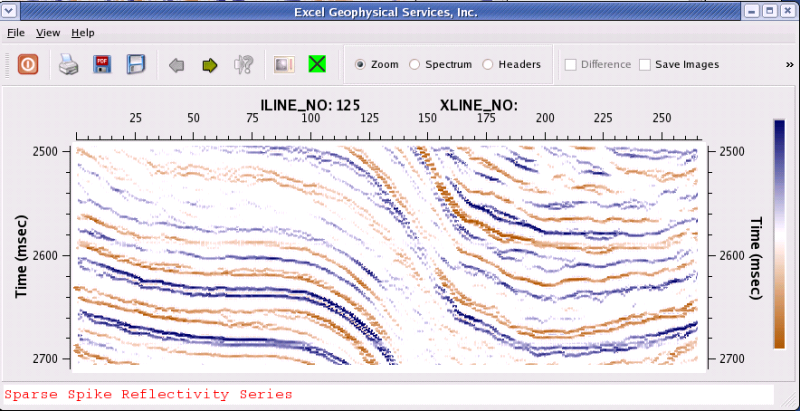Click the 2700 tick on right time axis
Viewport: 800px width, 411px height.
(730, 358)
